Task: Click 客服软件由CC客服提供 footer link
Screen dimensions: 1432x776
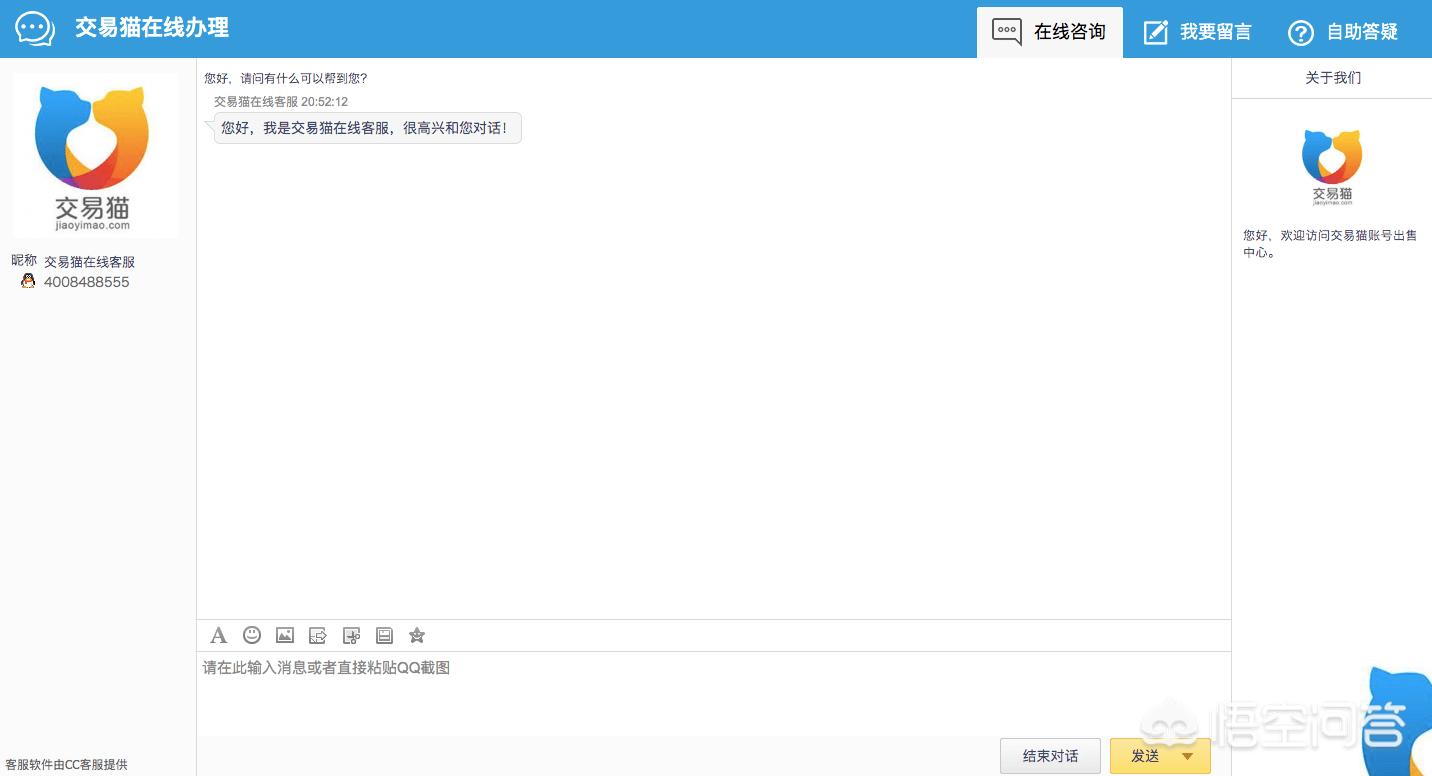Action: (x=66, y=765)
